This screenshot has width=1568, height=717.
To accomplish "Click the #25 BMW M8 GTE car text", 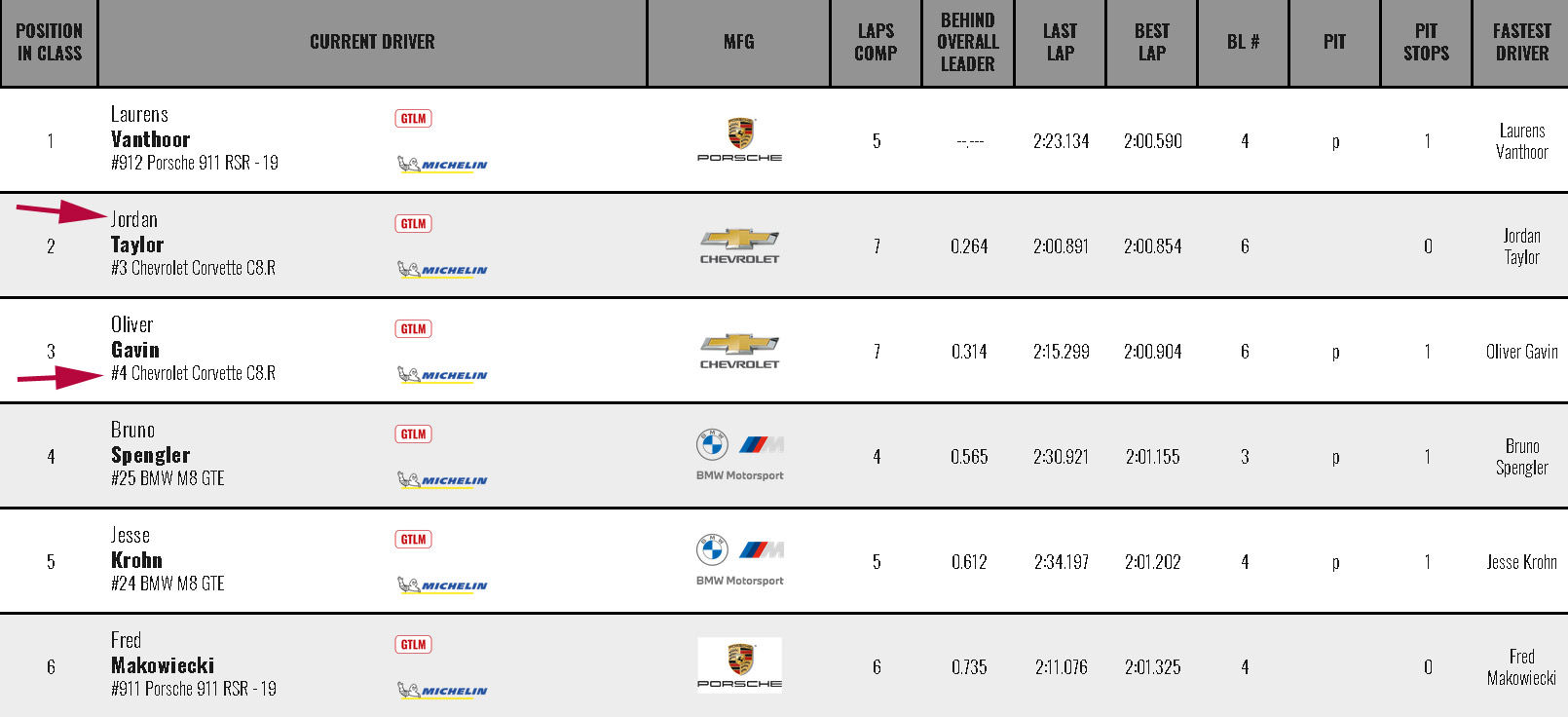I will pyautogui.click(x=168, y=478).
